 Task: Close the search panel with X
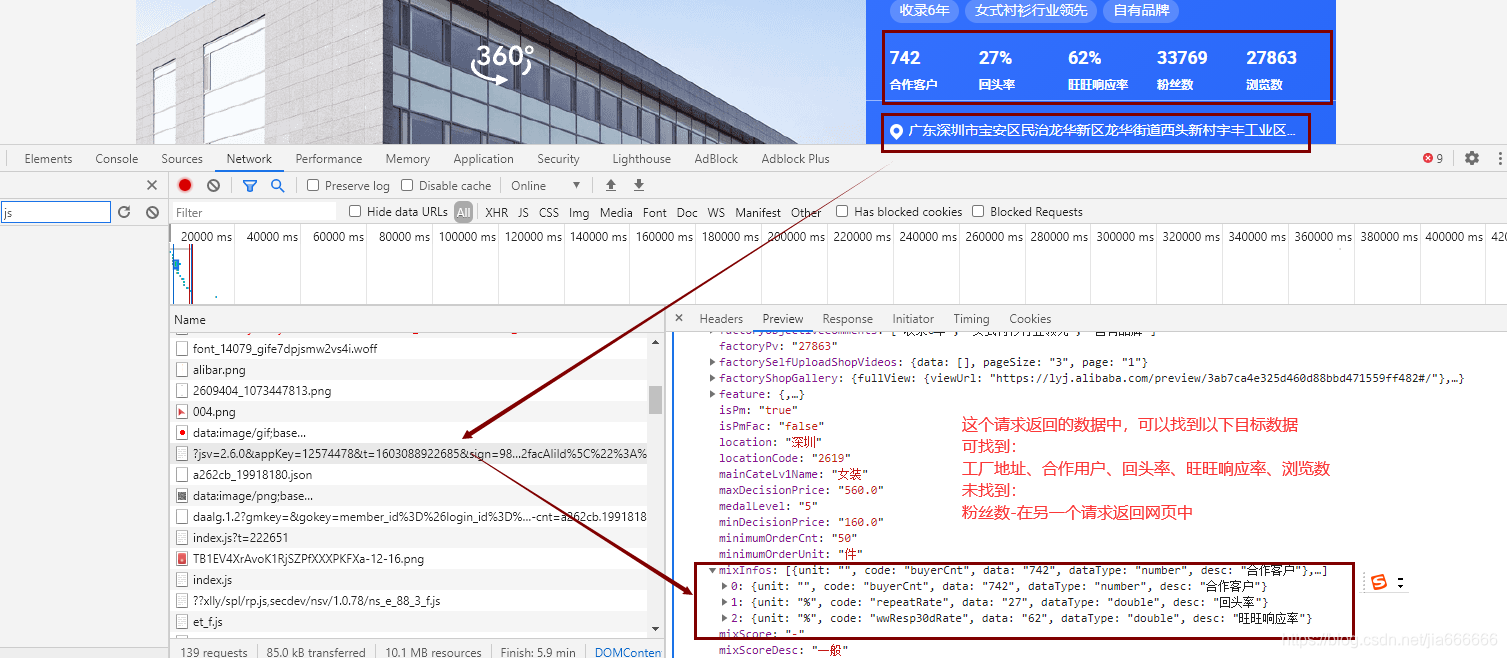click(152, 185)
